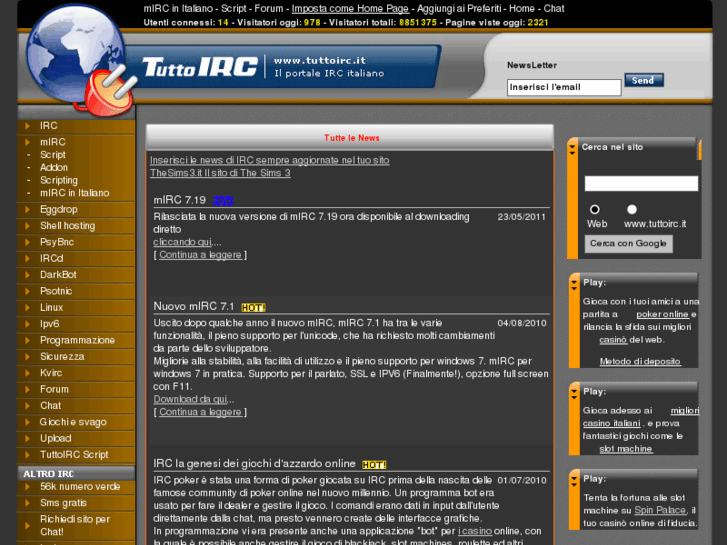This screenshot has width=727, height=545.
Task: Click the 'slot machine' link
Action: [x=625, y=449]
